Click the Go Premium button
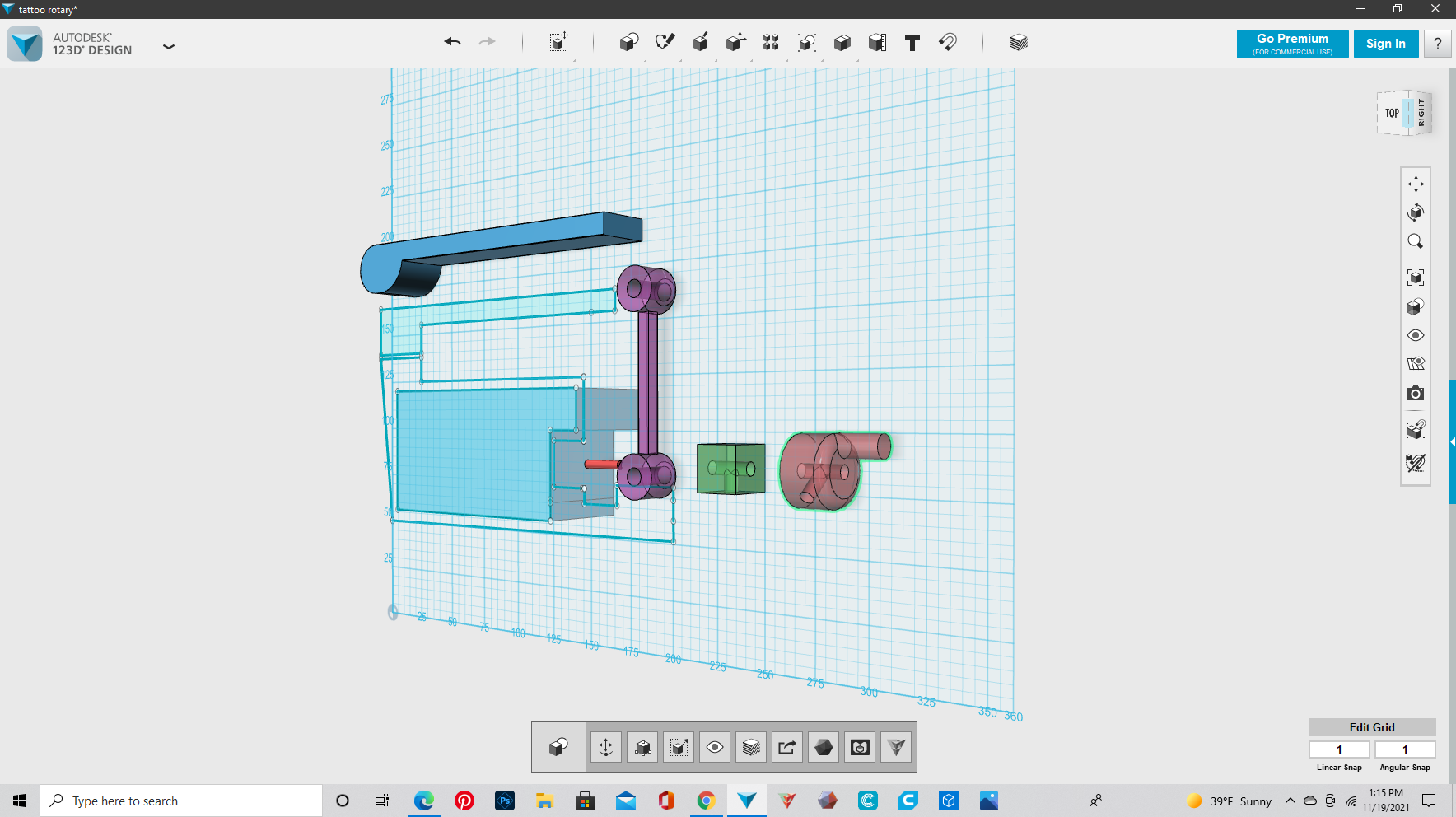The image size is (1456, 817). (x=1292, y=44)
